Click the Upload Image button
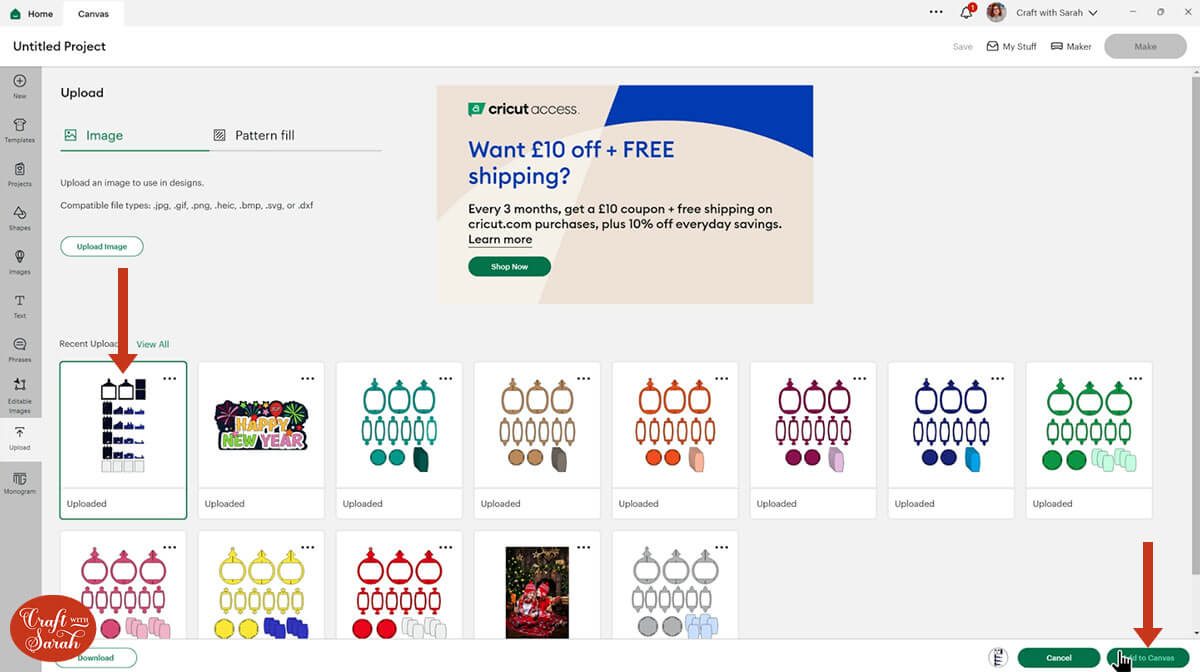Viewport: 1200px width, 672px height. pos(102,246)
